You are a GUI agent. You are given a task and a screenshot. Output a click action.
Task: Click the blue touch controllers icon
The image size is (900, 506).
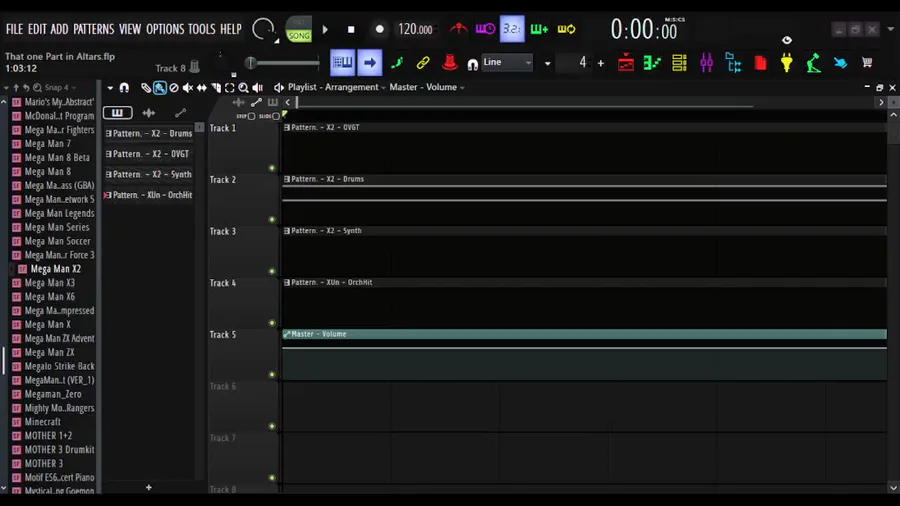tap(840, 63)
